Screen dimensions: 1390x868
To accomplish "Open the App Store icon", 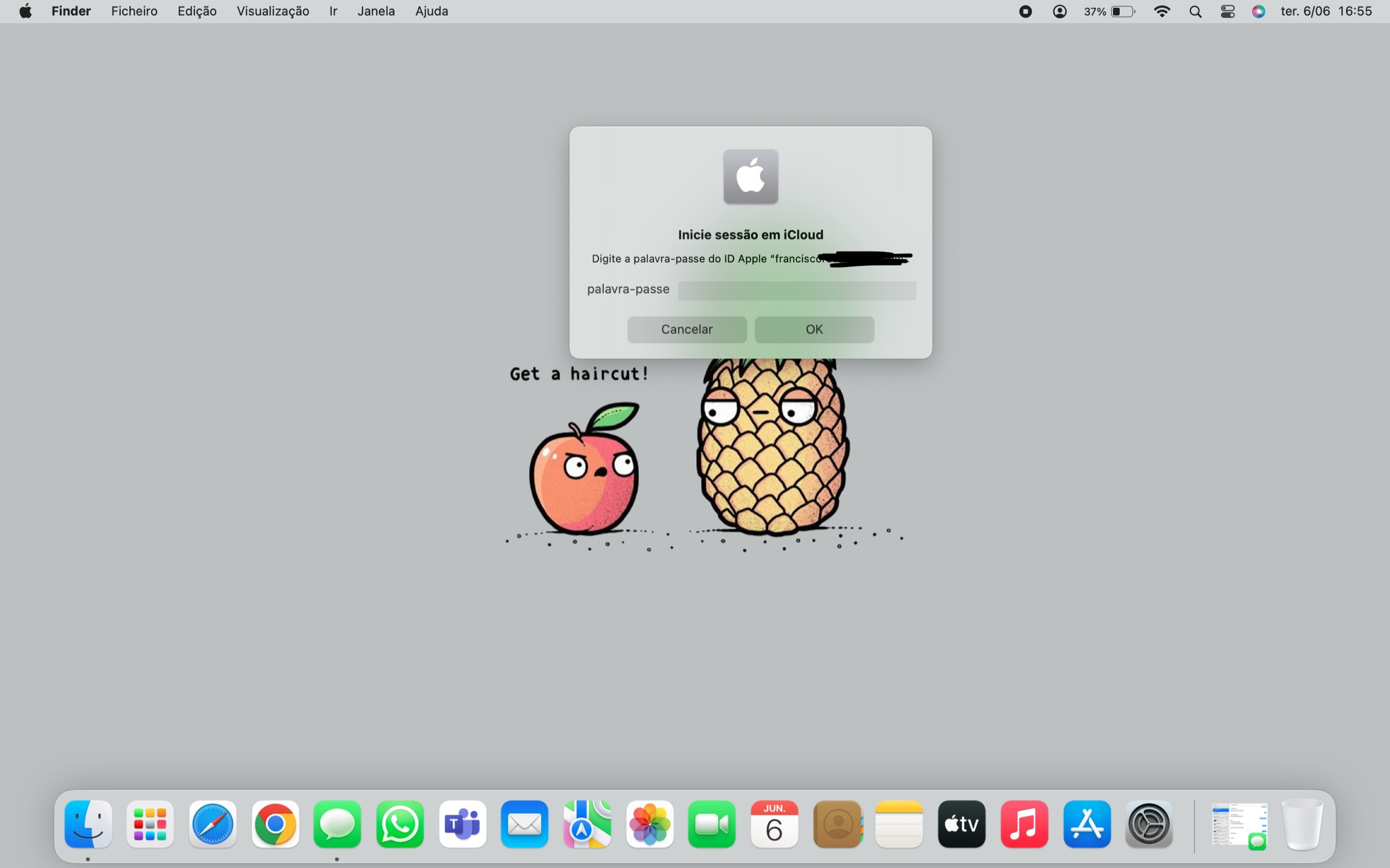I will 1087,824.
